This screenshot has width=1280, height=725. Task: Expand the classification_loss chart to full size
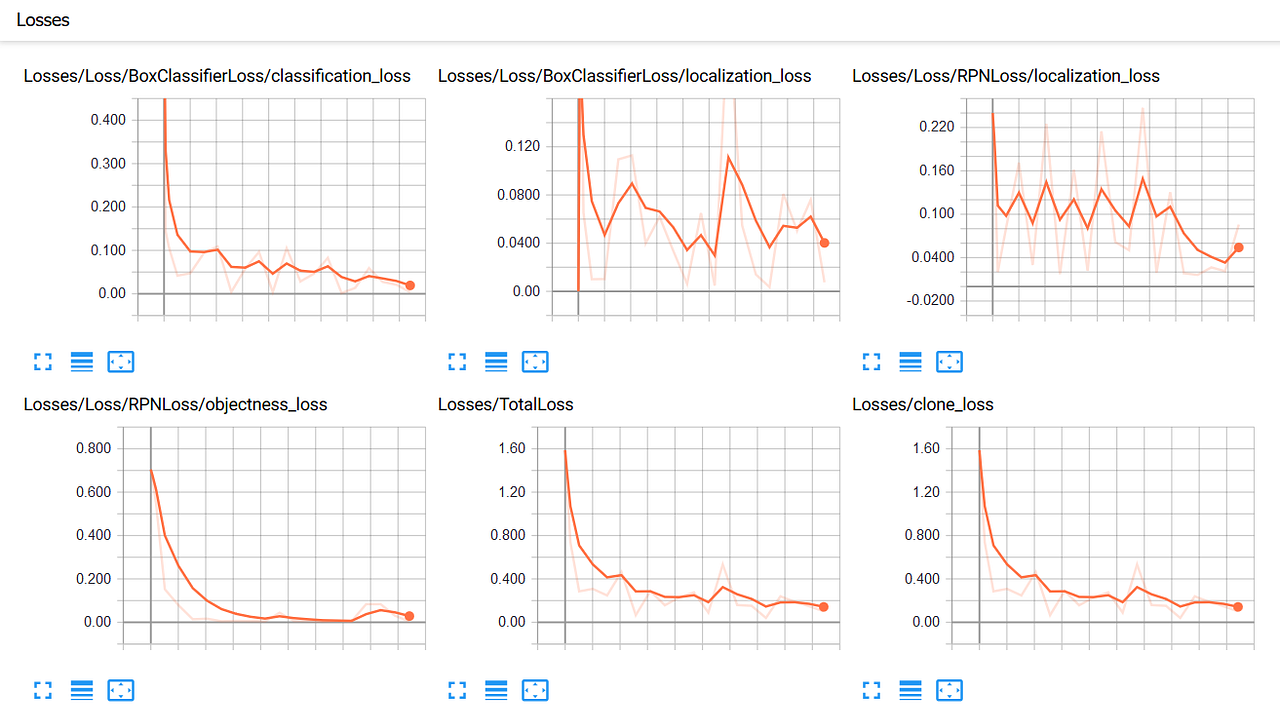tap(42, 361)
